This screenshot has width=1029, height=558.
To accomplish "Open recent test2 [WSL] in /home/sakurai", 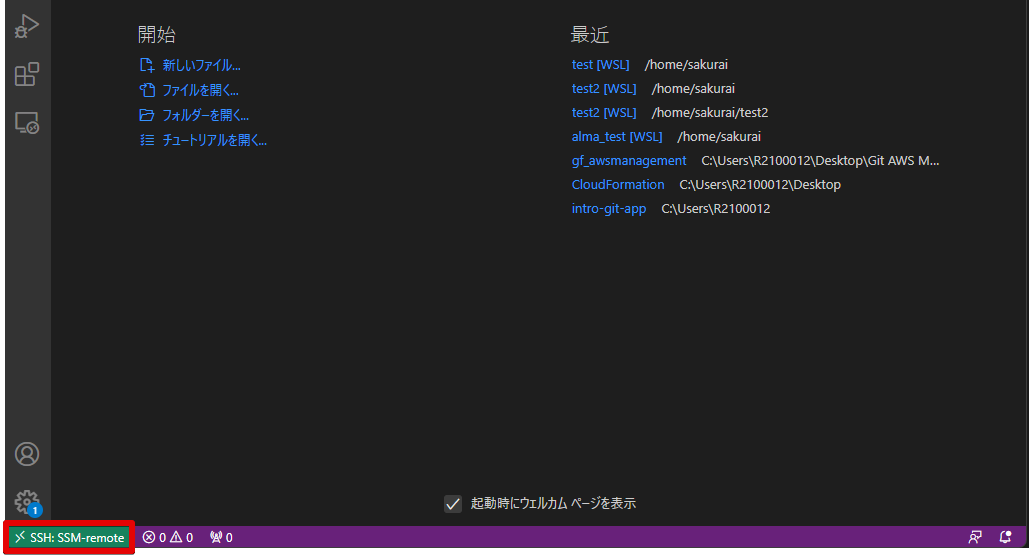I will [604, 89].
